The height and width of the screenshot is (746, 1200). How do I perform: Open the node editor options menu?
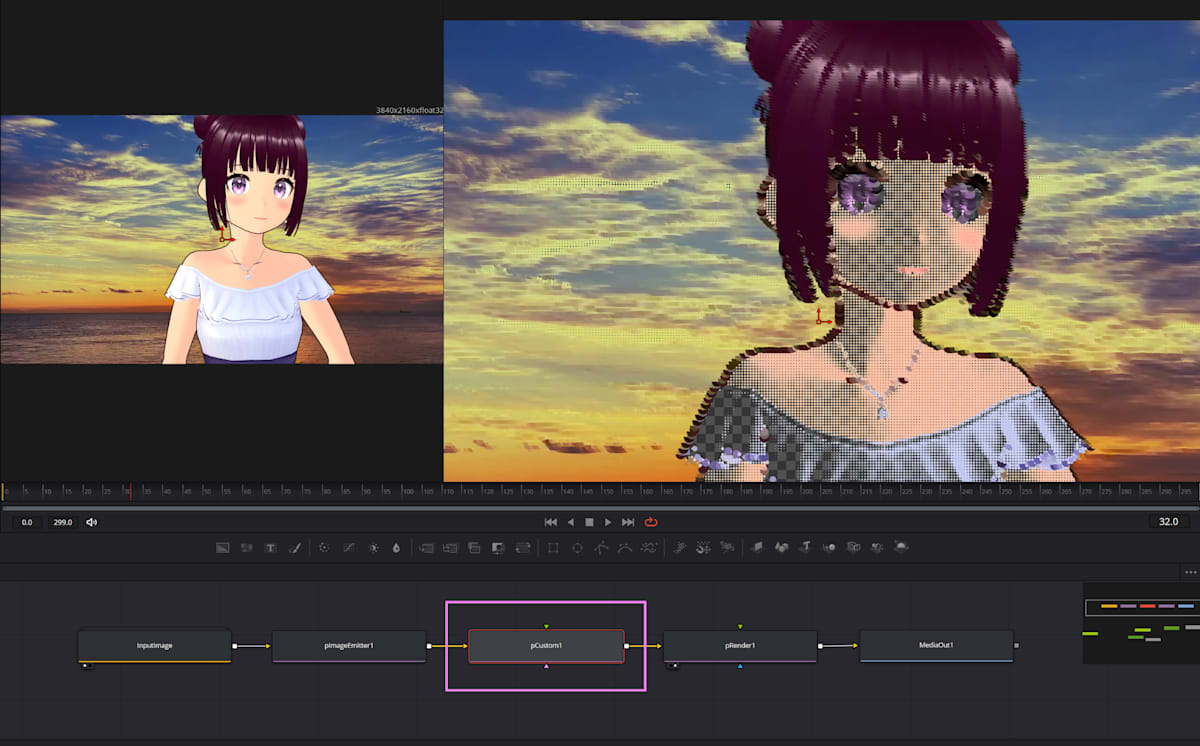[x=1190, y=571]
